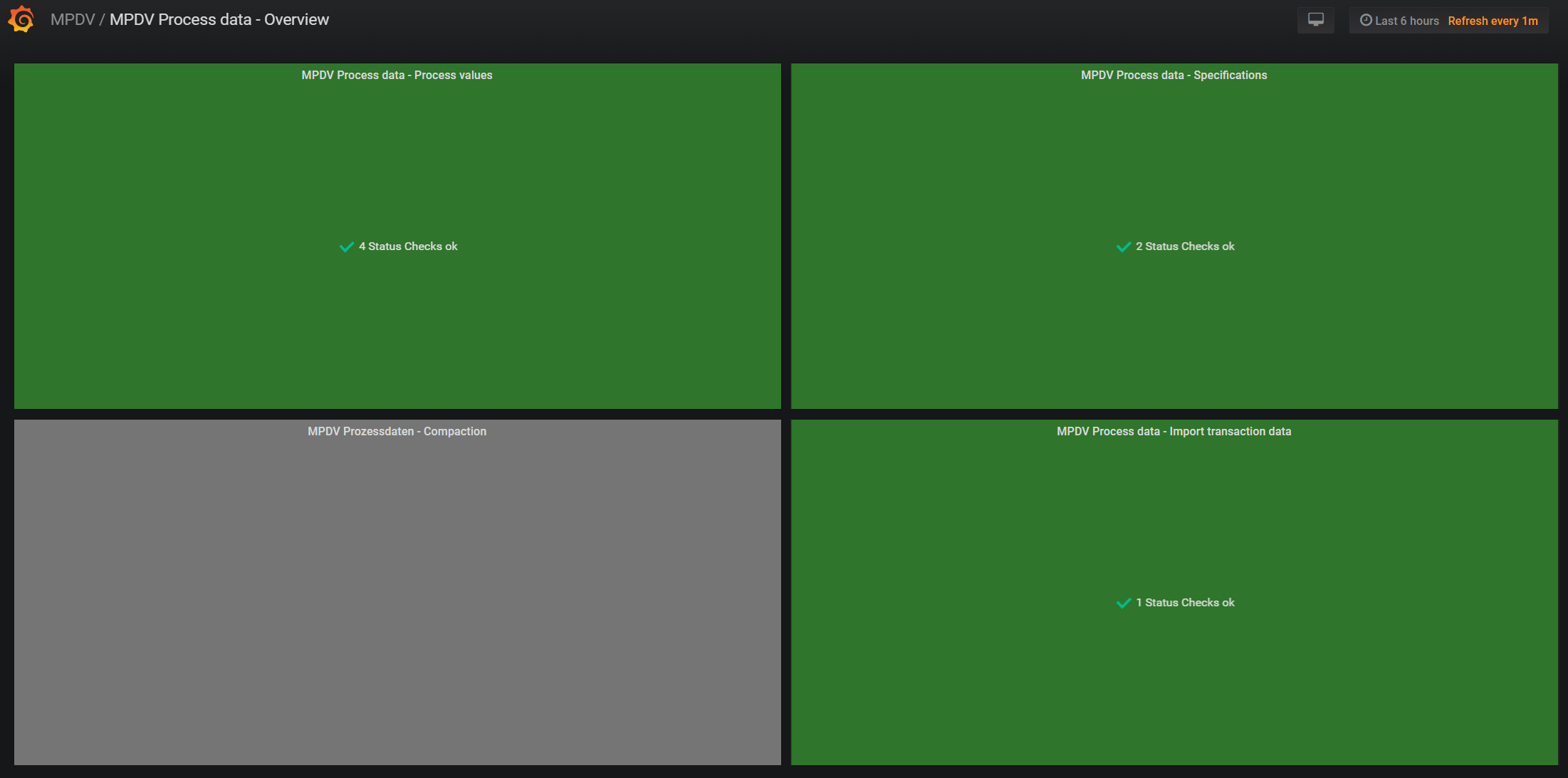Cycle view mode with monitor icon
1568x778 pixels.
pos(1315,20)
